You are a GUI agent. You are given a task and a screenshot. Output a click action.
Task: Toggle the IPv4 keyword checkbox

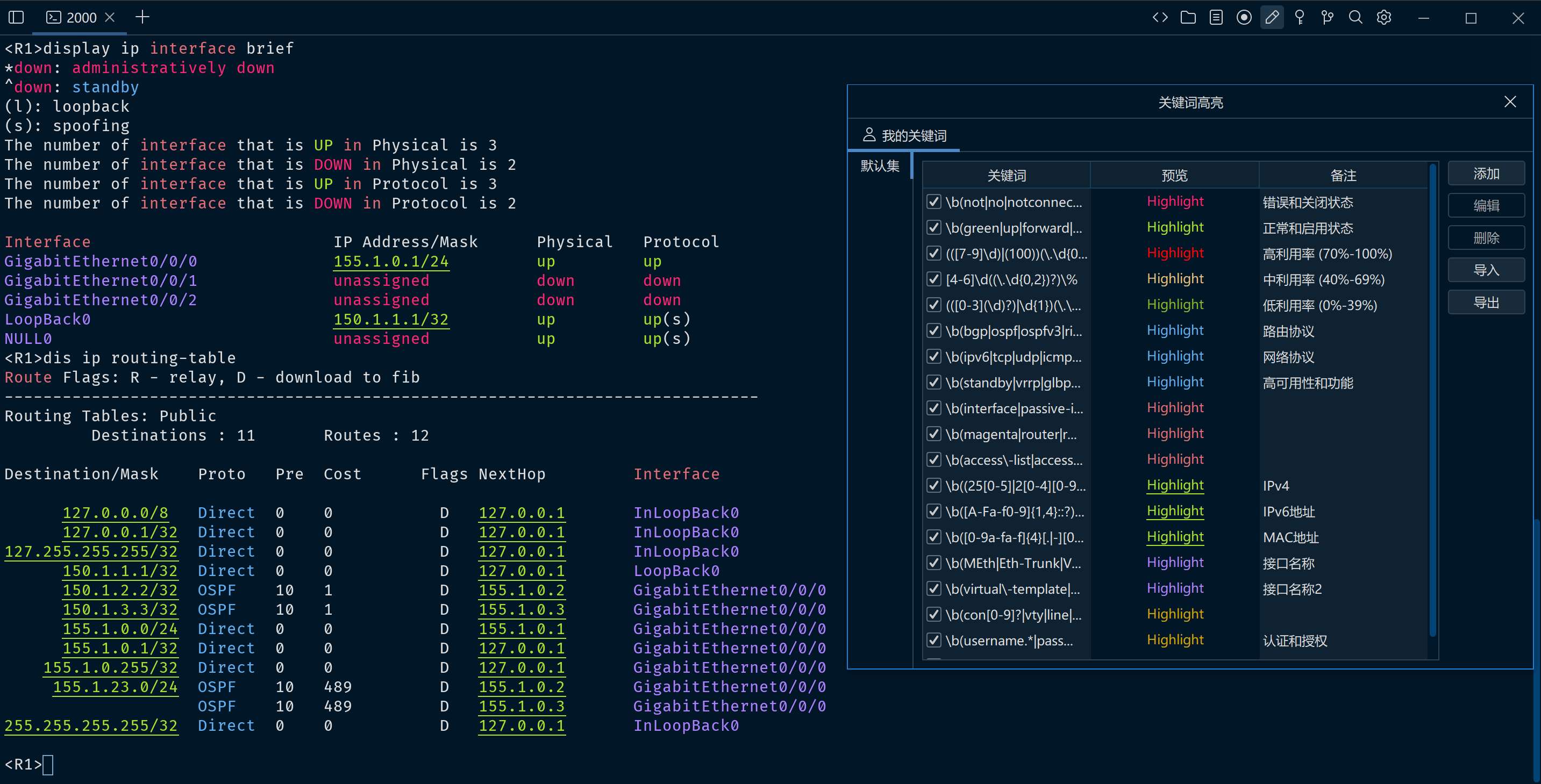point(933,485)
